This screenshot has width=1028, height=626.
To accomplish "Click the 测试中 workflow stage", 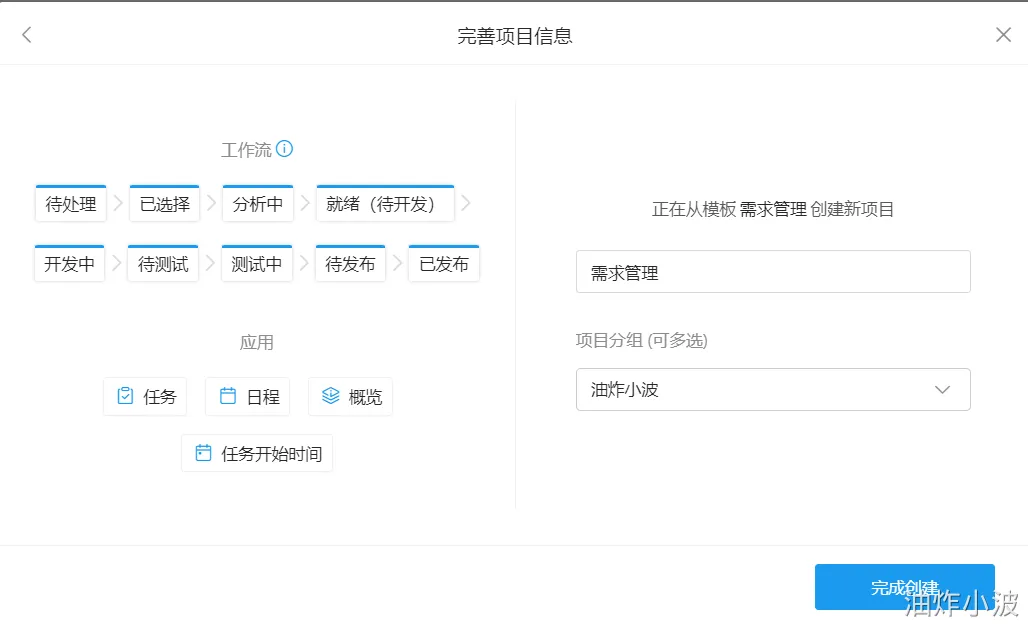I will tap(257, 264).
